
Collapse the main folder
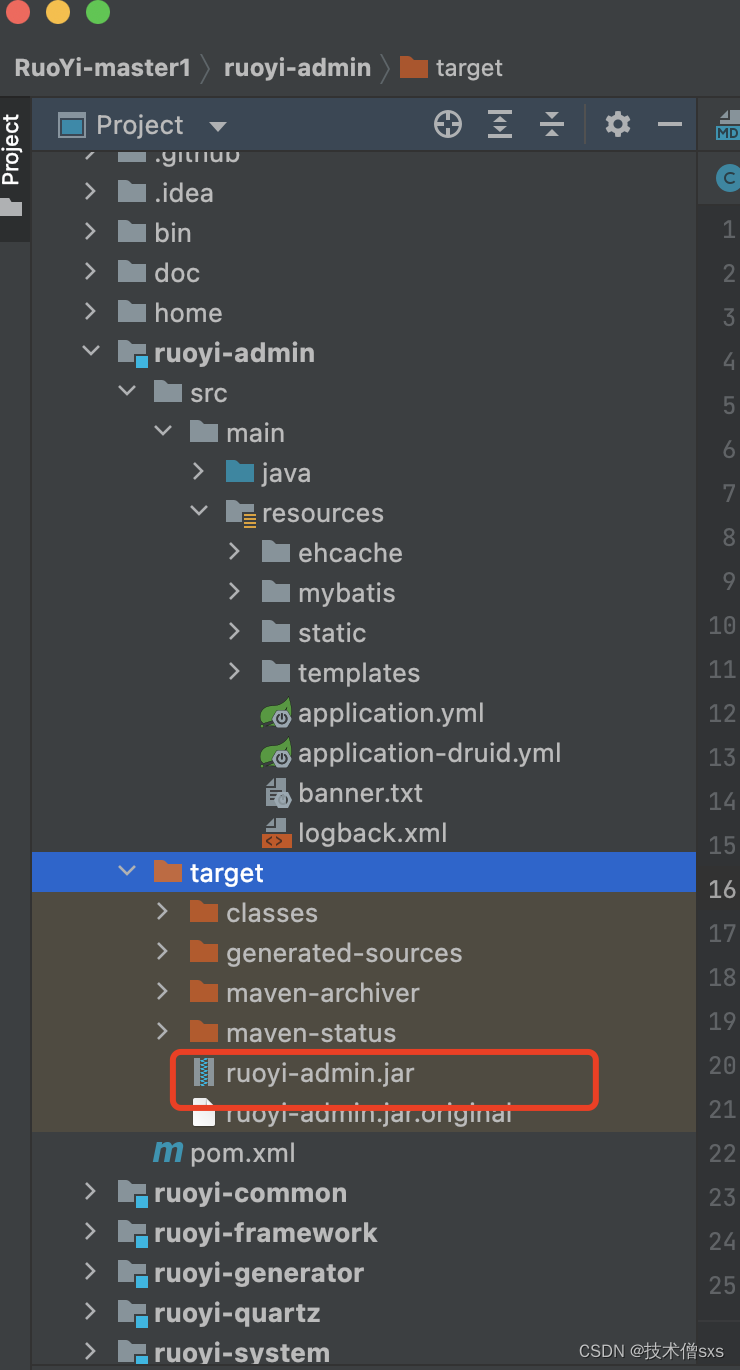[163, 432]
